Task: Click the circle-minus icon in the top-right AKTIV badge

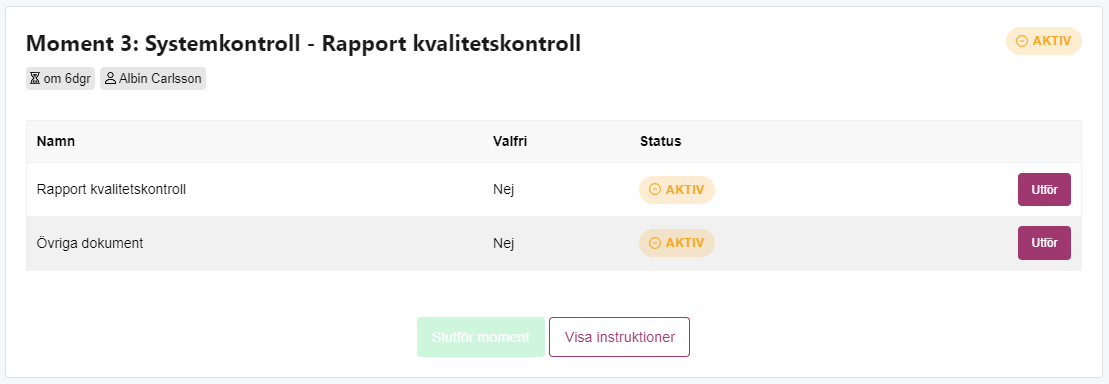Action: [1021, 41]
